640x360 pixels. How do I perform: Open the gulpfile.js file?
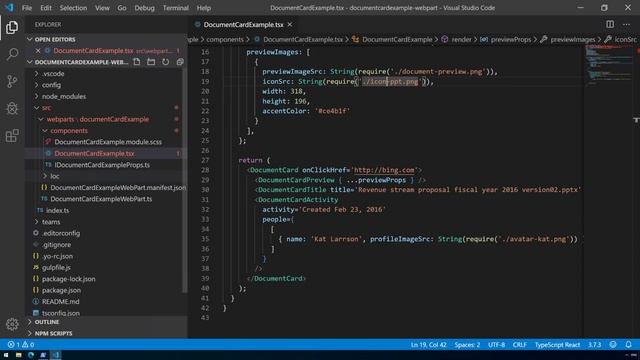tap(56, 268)
